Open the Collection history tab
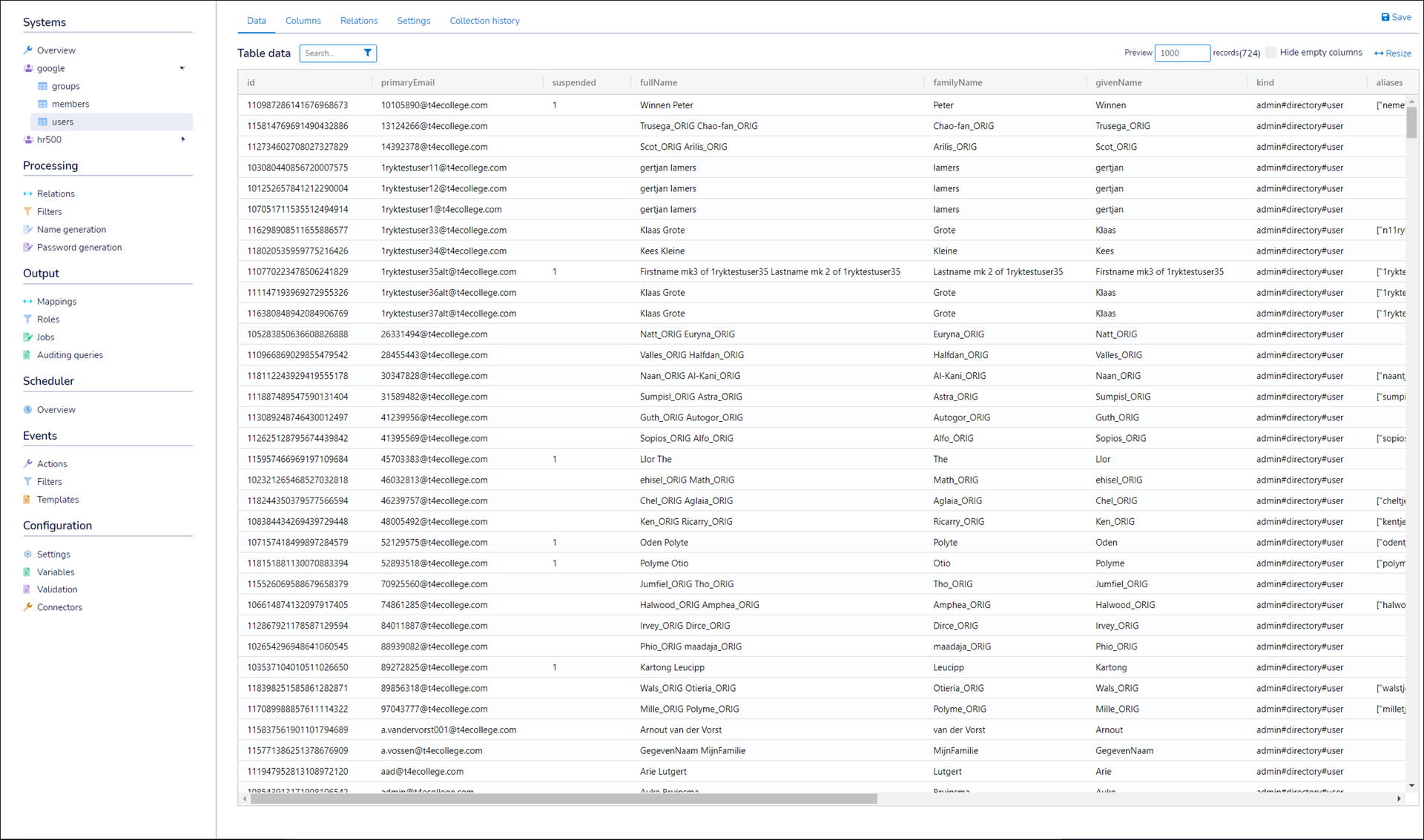This screenshot has width=1424, height=840. click(484, 21)
